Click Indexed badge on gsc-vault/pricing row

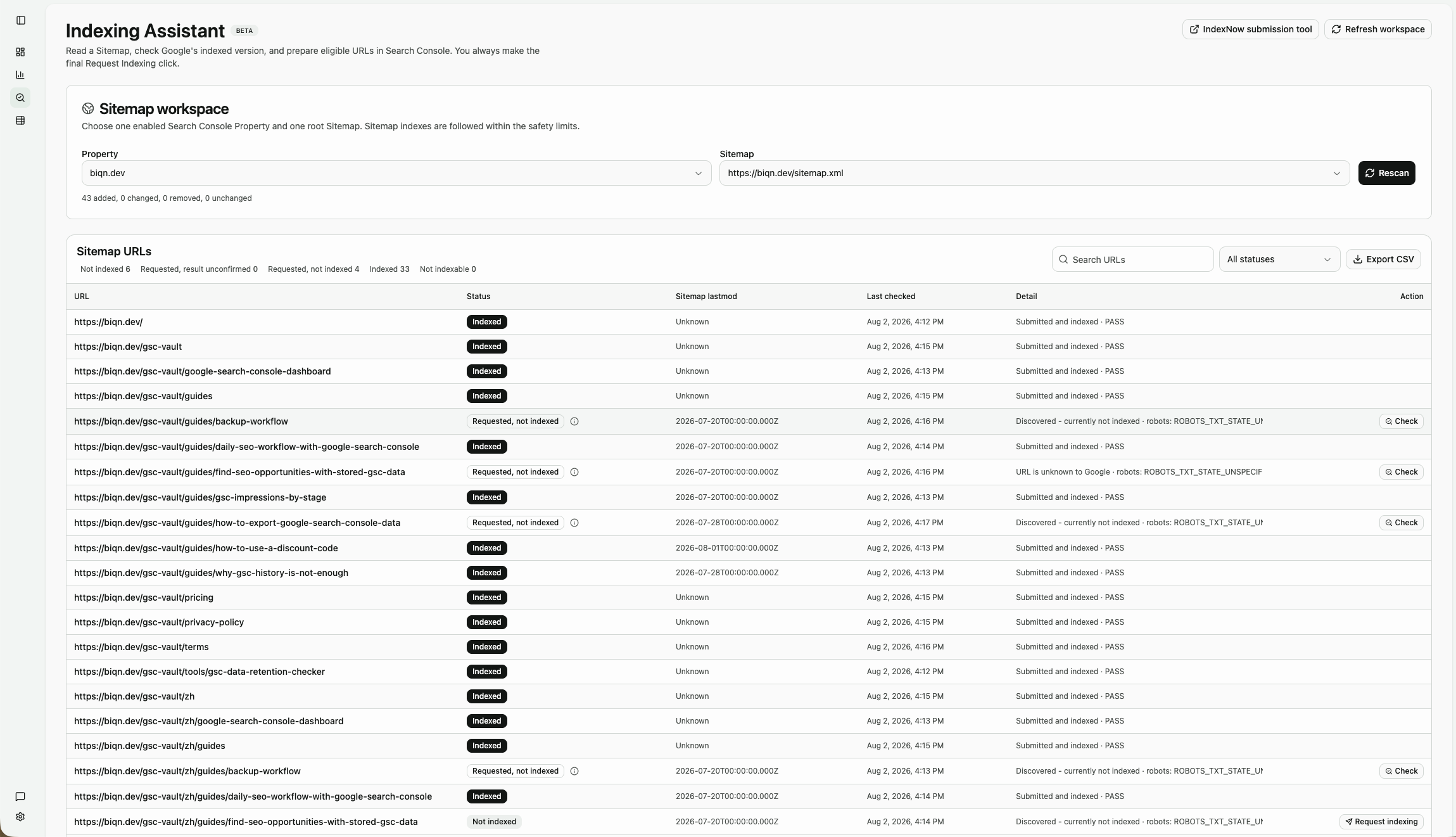486,597
